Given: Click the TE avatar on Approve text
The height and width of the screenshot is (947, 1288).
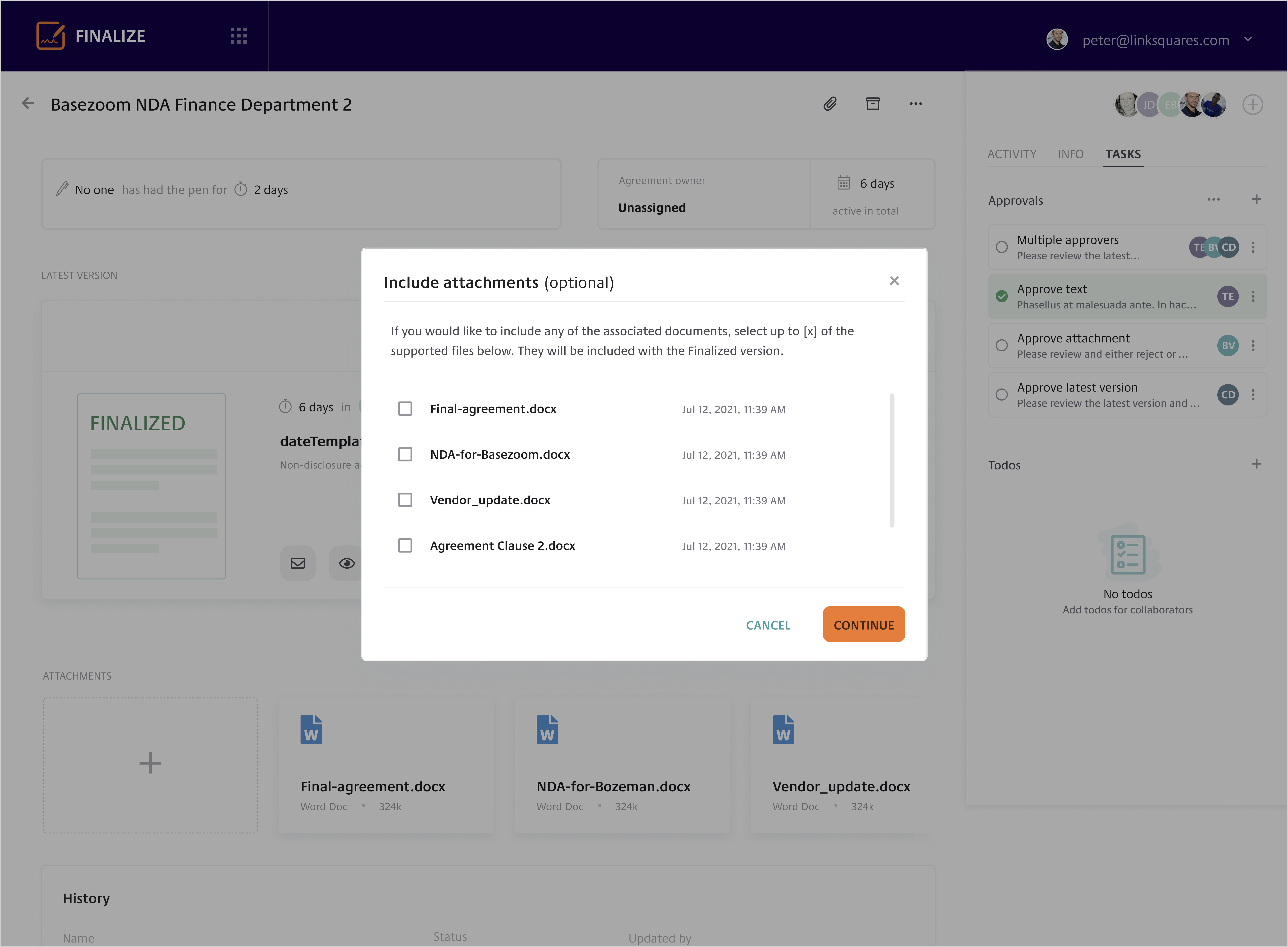Looking at the screenshot, I should (1228, 296).
